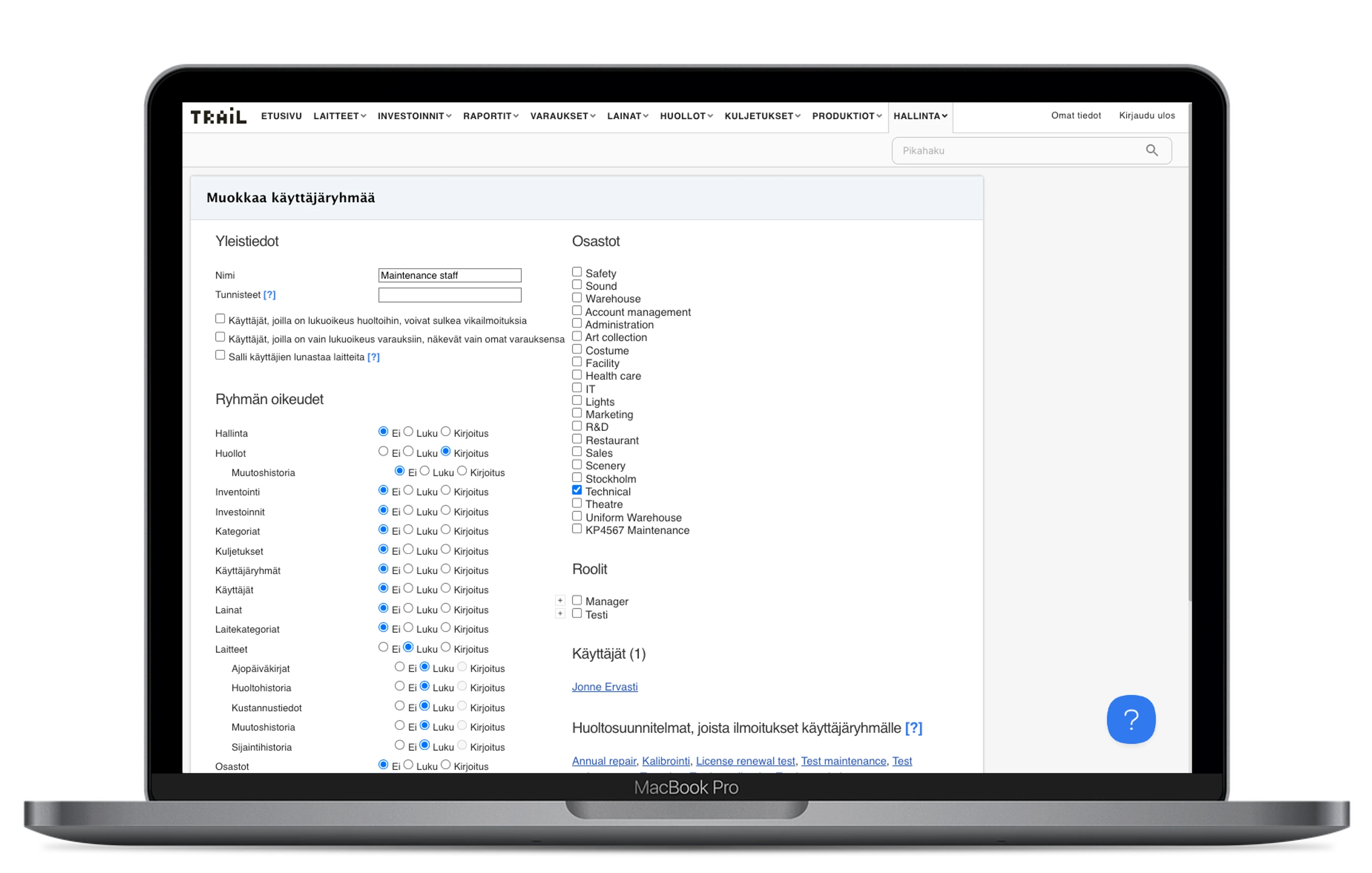The height and width of the screenshot is (873, 1372).
Task: Open help marker next to Huoltosuunnitelmat heading
Action: pyautogui.click(x=913, y=728)
